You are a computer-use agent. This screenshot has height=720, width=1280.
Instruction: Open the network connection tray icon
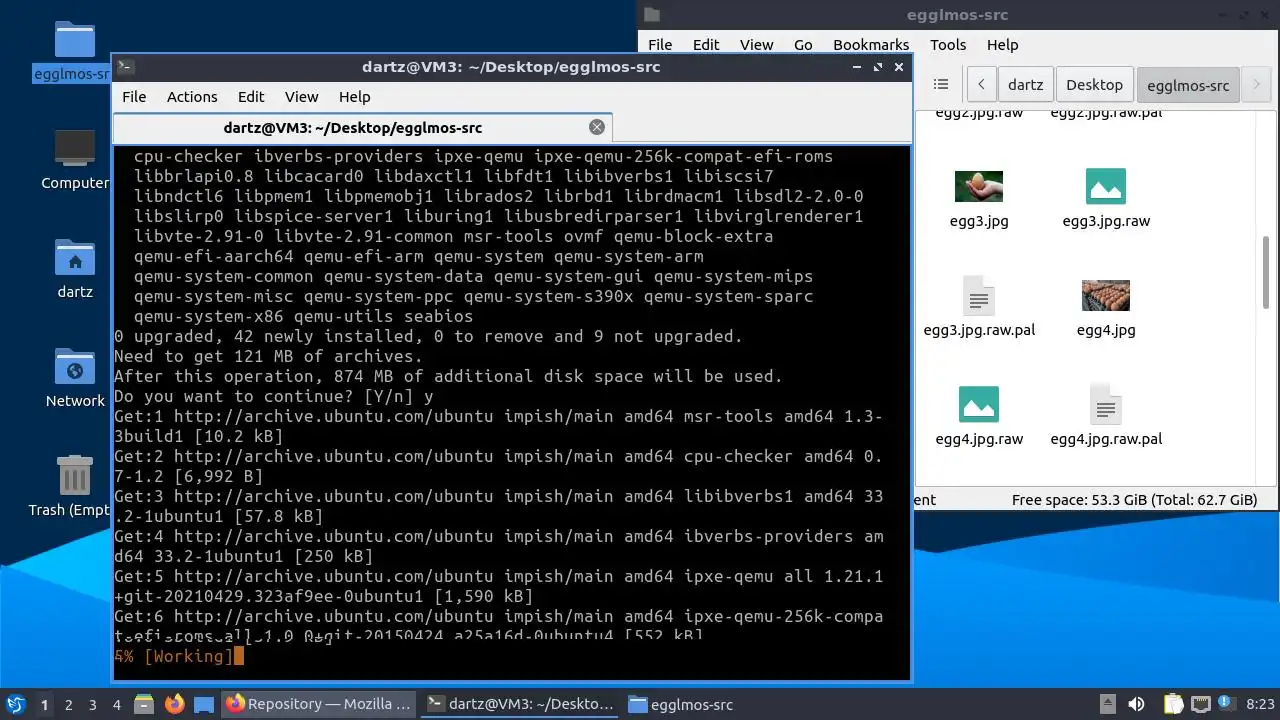1200,704
